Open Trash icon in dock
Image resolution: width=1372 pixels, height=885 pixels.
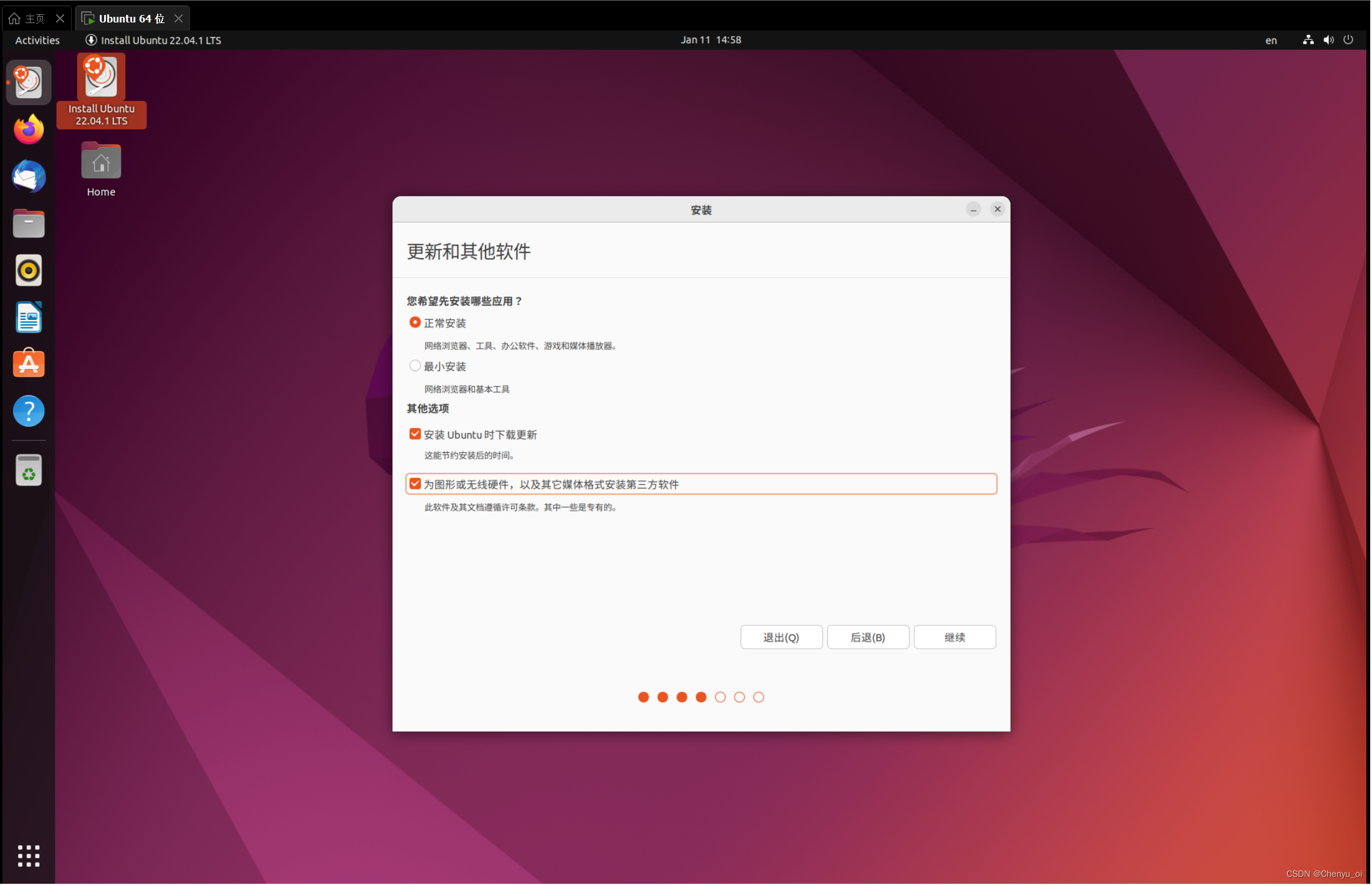[29, 471]
